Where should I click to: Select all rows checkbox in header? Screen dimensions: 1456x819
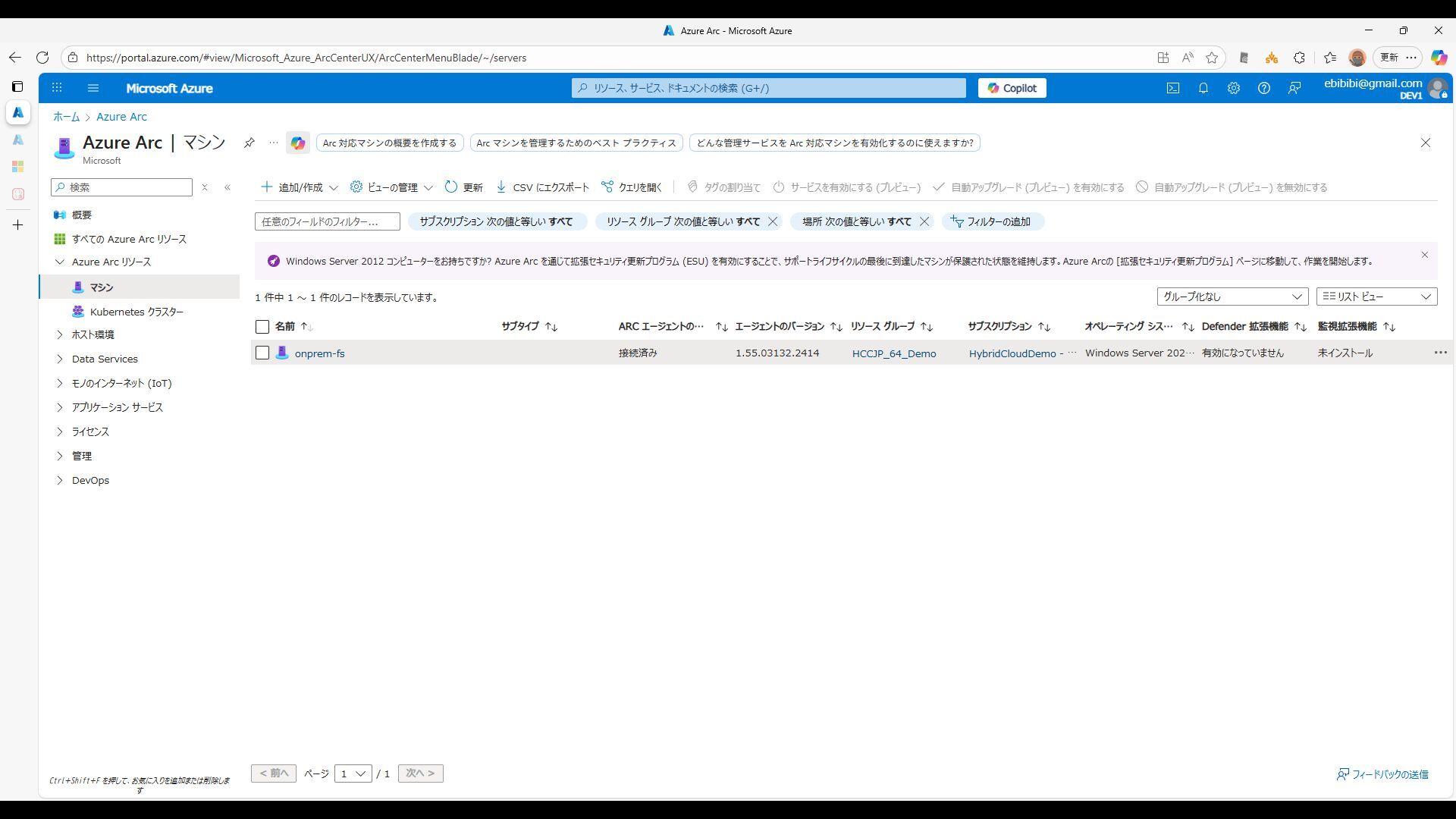point(262,327)
